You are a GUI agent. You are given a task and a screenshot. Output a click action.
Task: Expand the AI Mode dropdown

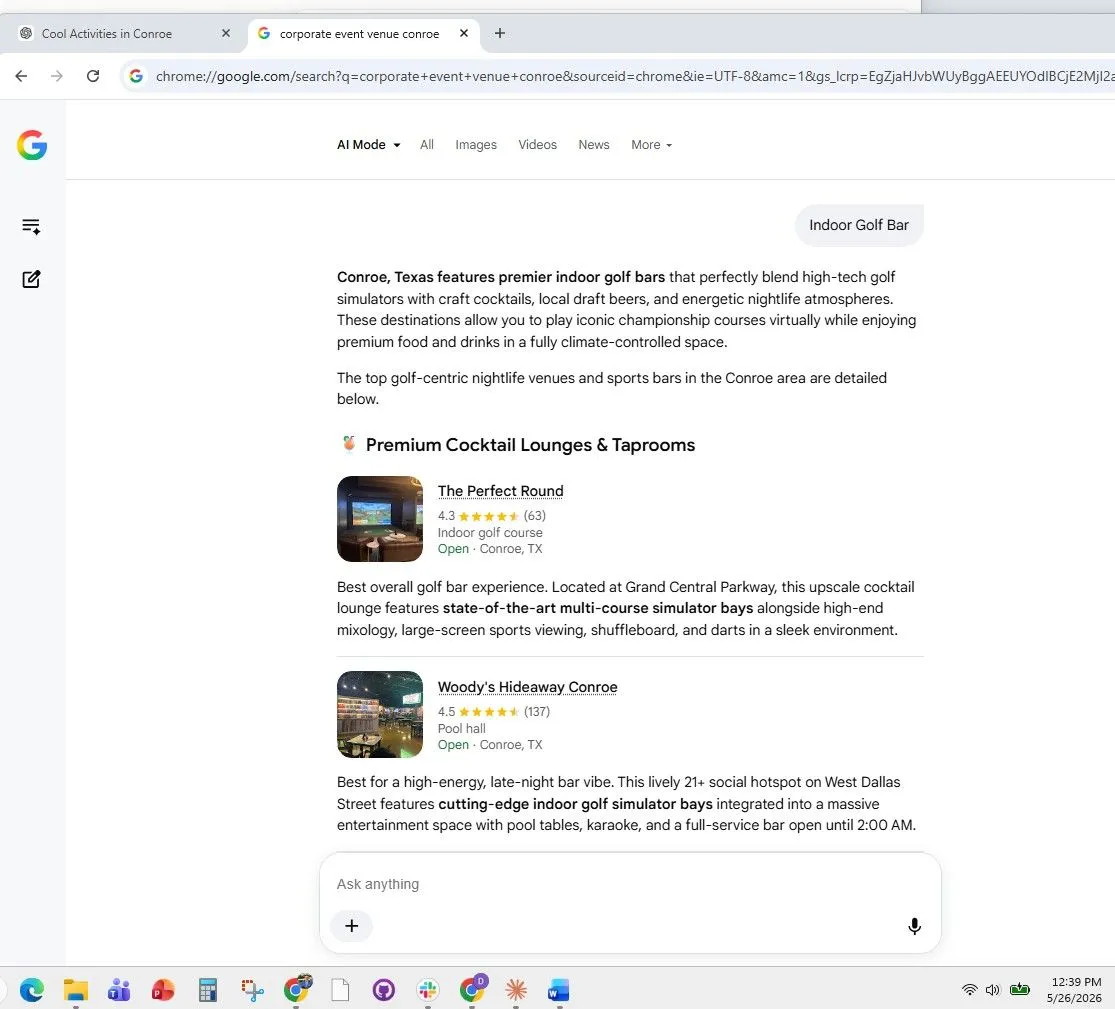click(x=368, y=144)
